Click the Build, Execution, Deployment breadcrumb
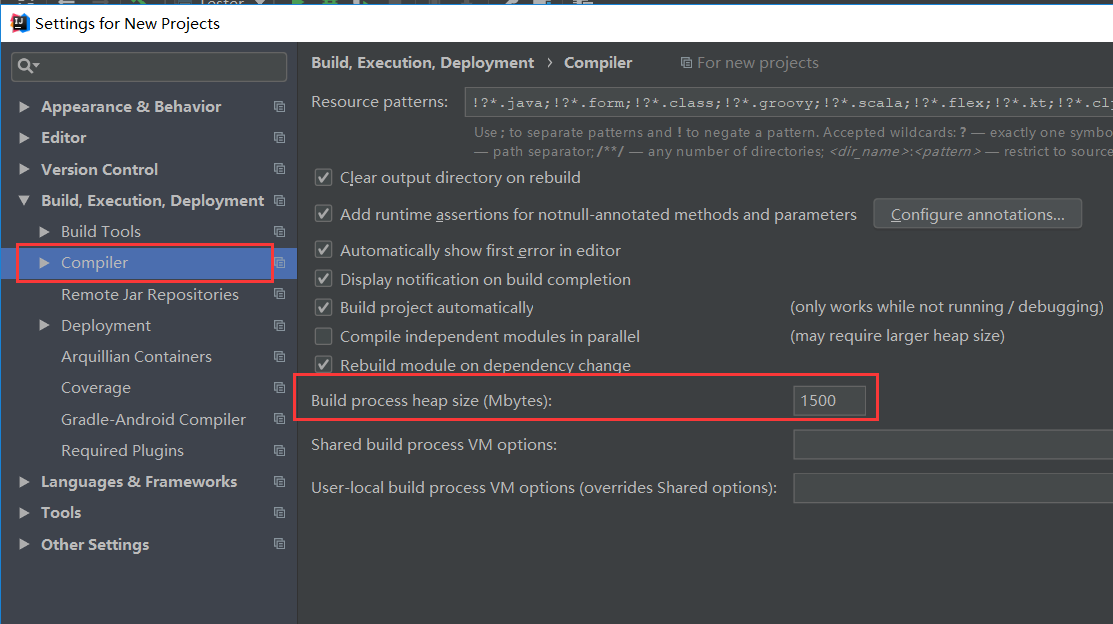Image resolution: width=1113 pixels, height=624 pixels. coord(422,63)
